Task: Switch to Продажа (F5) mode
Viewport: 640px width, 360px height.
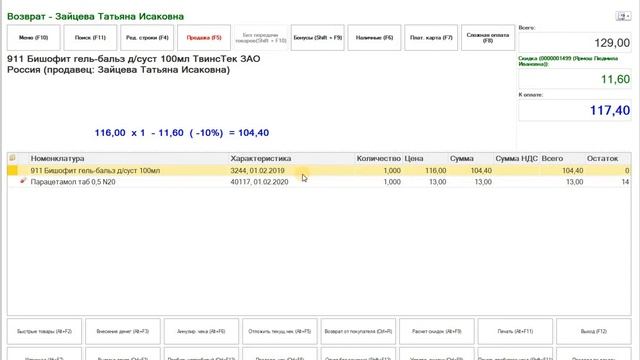Action: point(204,38)
